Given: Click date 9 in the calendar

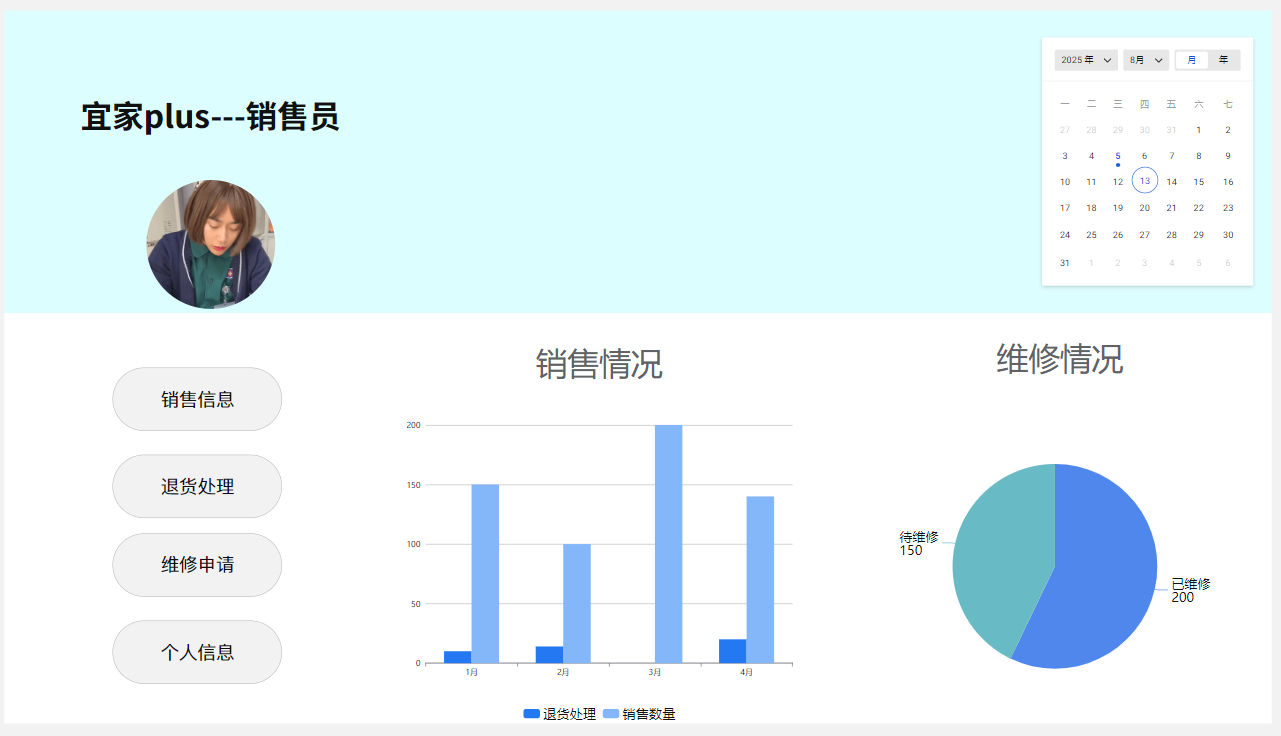Looking at the screenshot, I should pos(1228,156).
